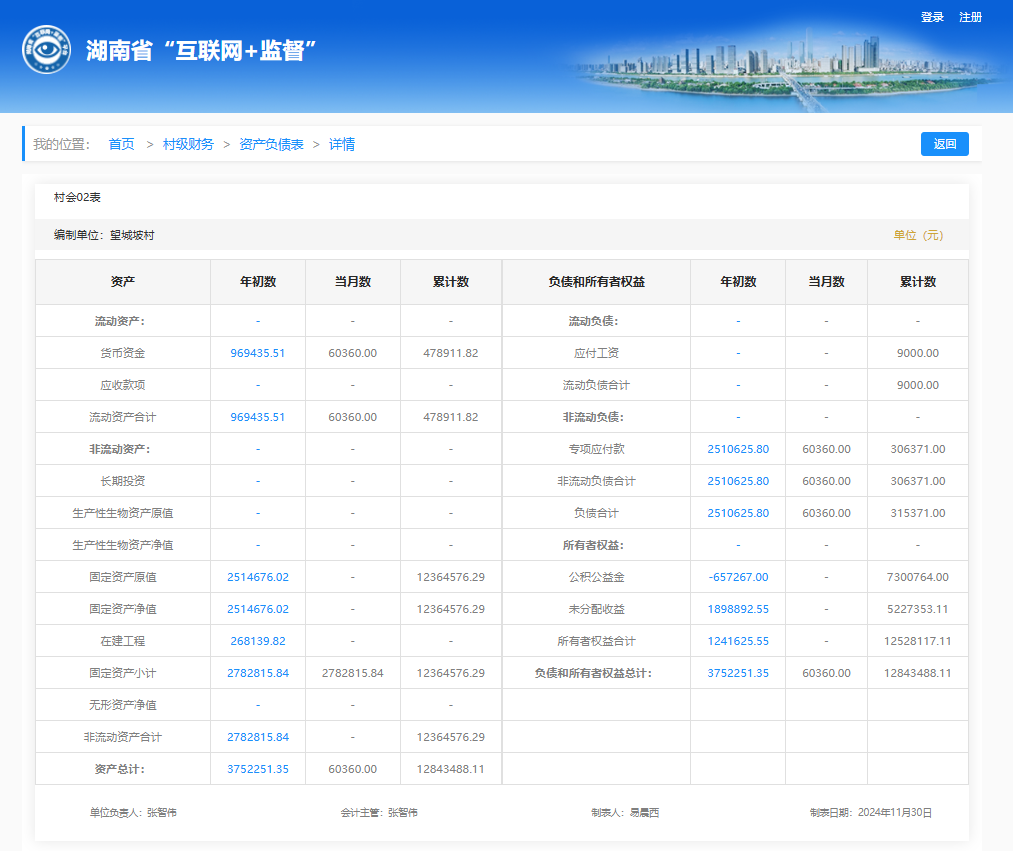The image size is (1013, 851).
Task: Select 流动负债合计 row label
Action: pos(596,385)
